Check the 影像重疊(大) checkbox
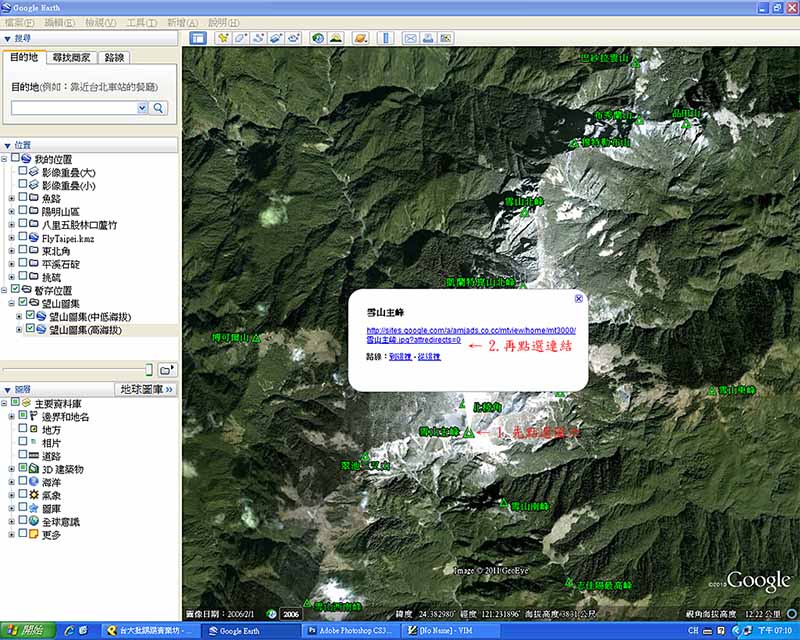This screenshot has width=800, height=640. [x=23, y=170]
